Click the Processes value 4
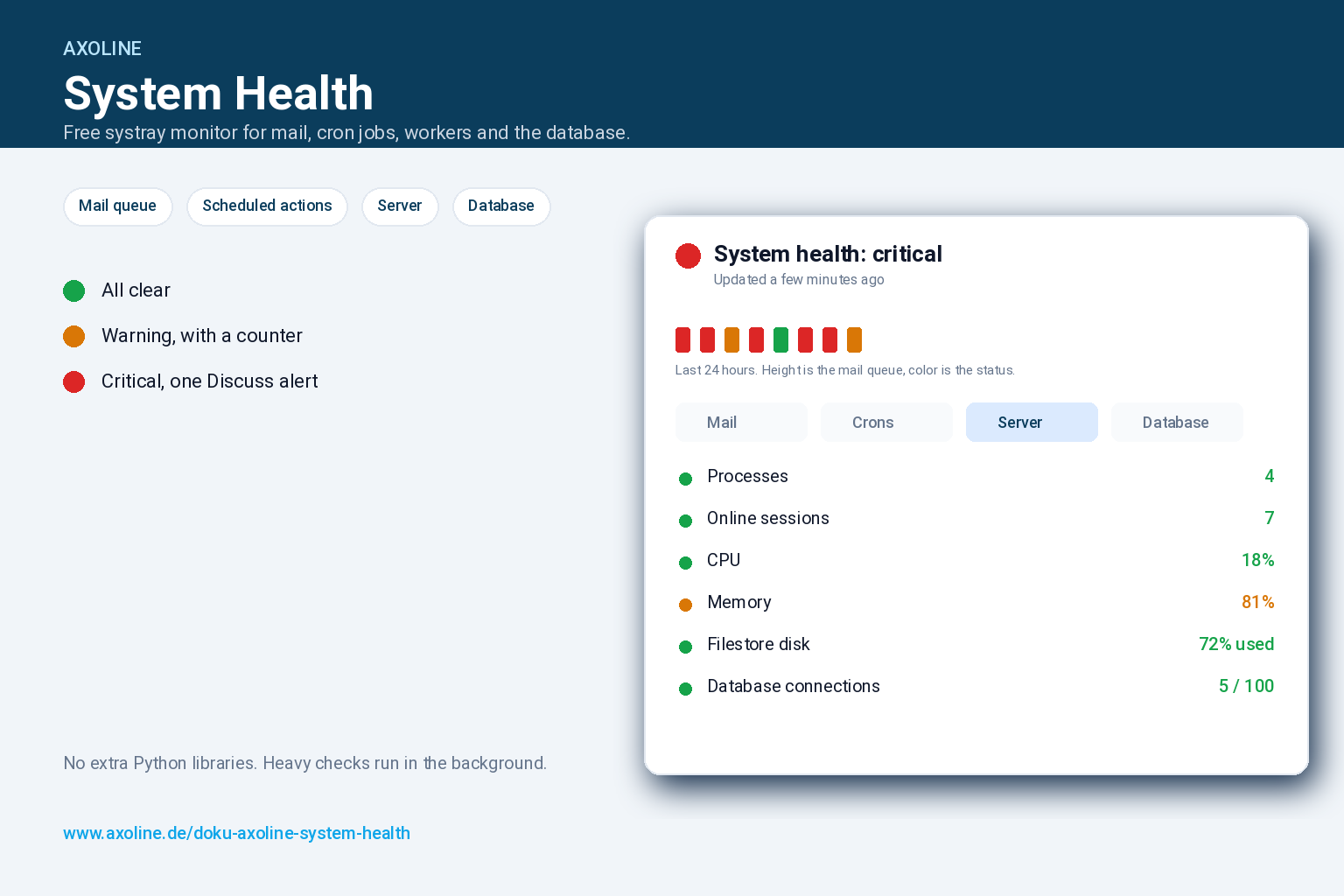The width and height of the screenshot is (1344, 896). [1269, 476]
